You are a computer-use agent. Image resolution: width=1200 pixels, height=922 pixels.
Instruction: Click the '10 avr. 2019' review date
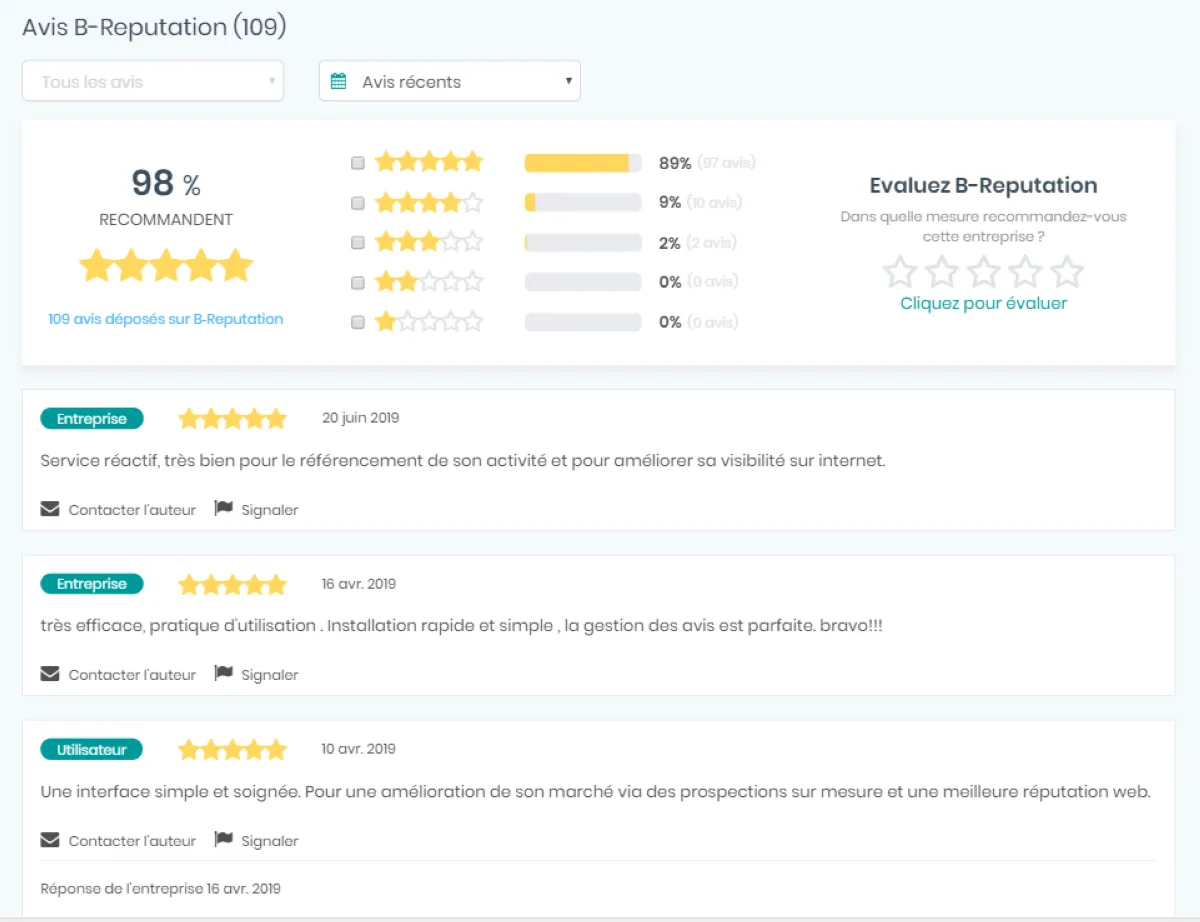click(359, 748)
